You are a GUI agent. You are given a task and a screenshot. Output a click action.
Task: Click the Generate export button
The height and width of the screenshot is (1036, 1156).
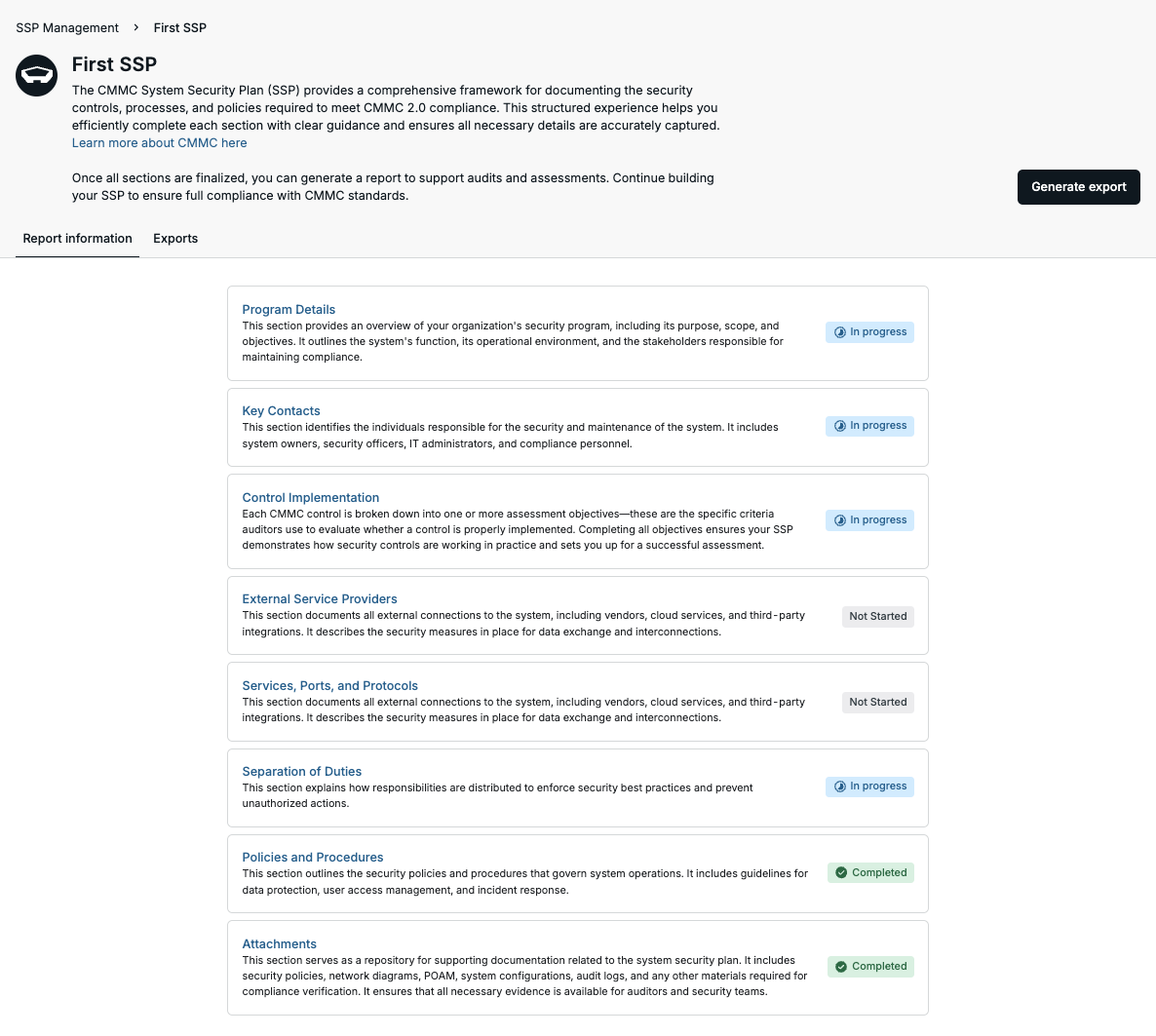point(1079,187)
